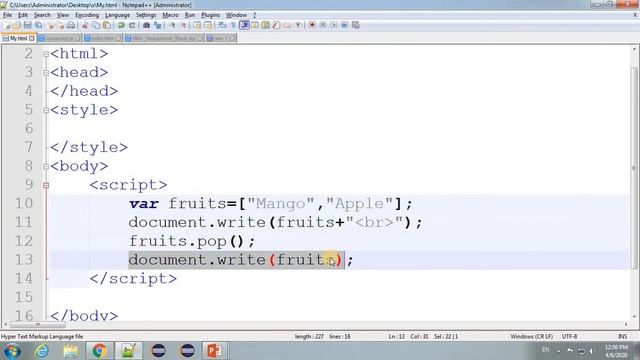The width and height of the screenshot is (640, 360).
Task: Open the Settings menu
Action: [x=146, y=15]
